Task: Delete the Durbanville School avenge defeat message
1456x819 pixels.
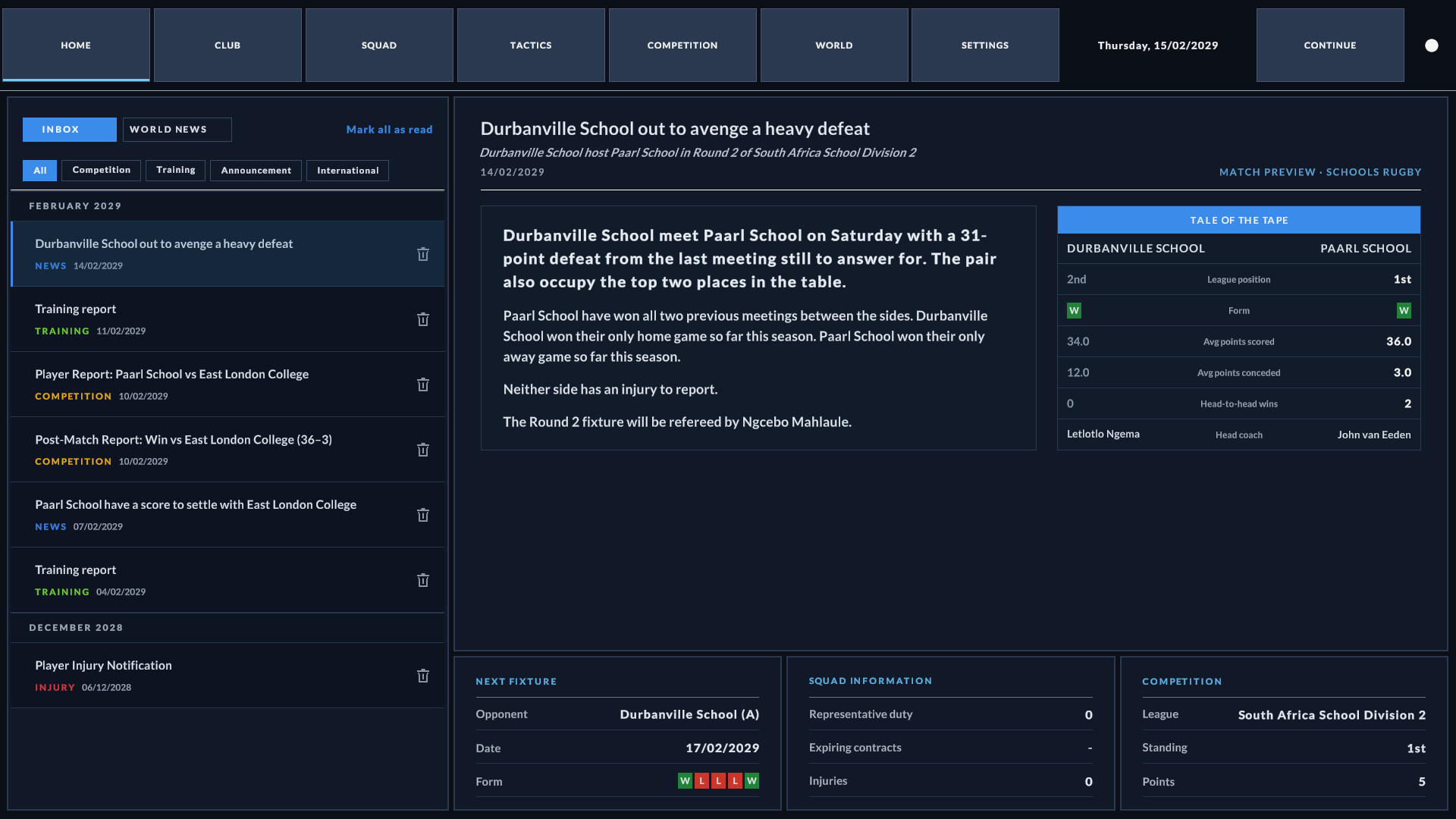Action: (423, 254)
